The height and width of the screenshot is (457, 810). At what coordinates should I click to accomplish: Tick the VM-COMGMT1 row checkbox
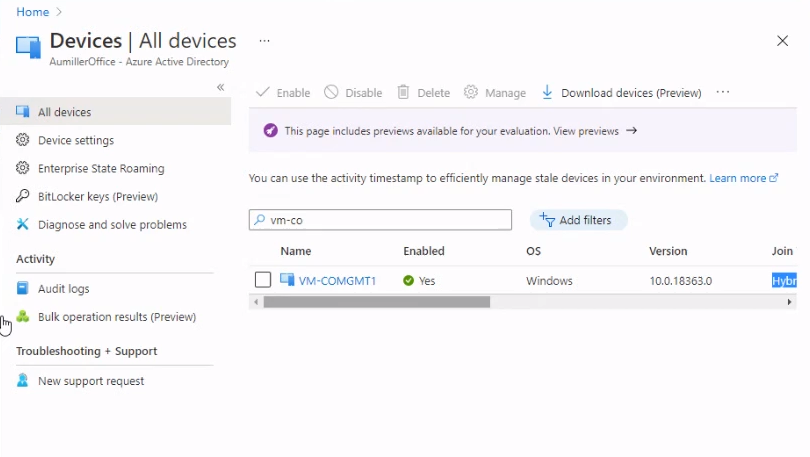pos(263,280)
